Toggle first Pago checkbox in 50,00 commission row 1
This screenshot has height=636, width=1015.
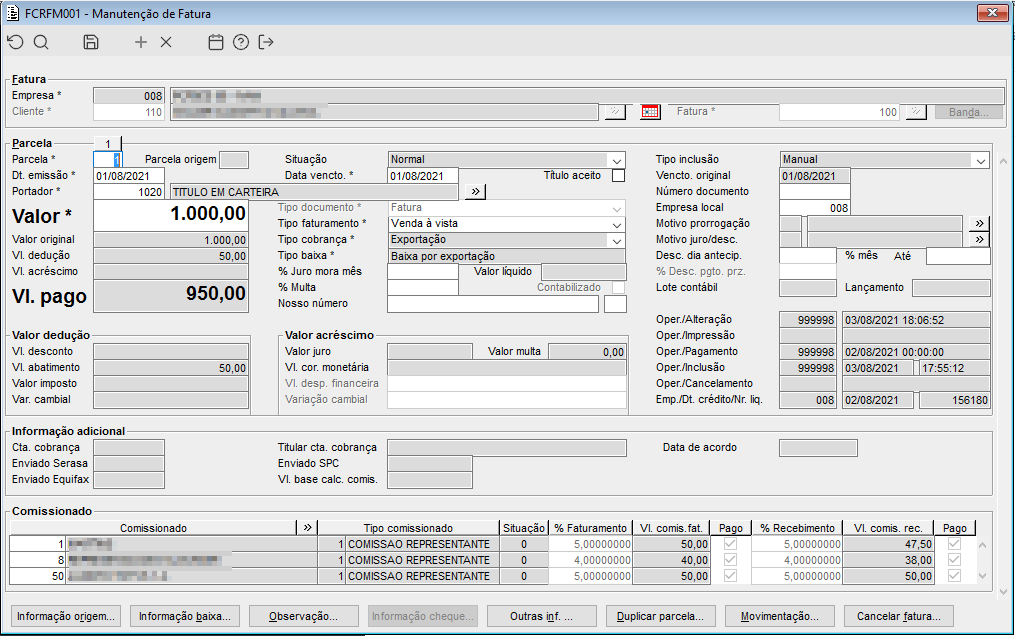(730, 543)
